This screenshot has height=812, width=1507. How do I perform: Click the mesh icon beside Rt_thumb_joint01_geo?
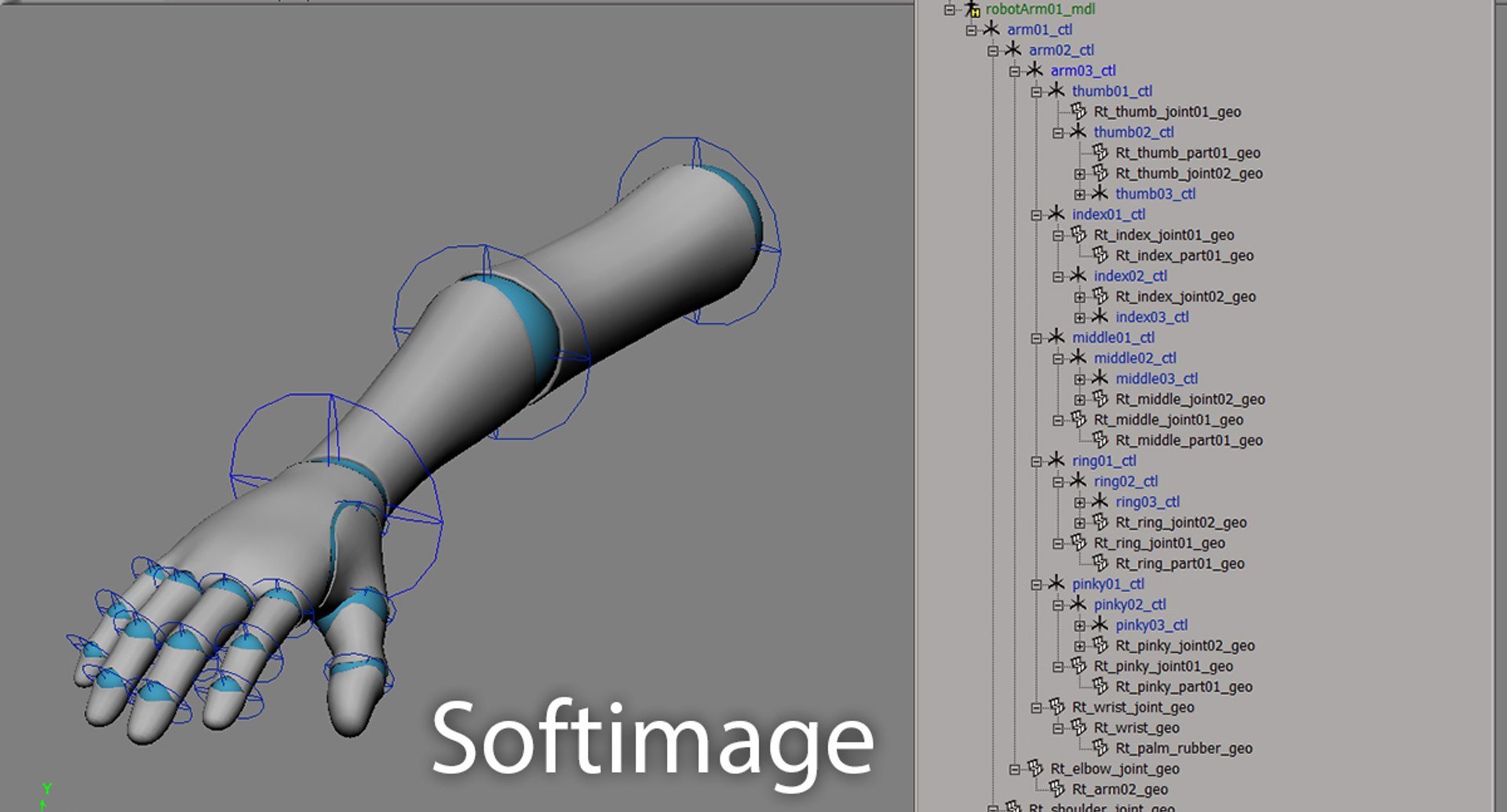pyautogui.click(x=1078, y=111)
